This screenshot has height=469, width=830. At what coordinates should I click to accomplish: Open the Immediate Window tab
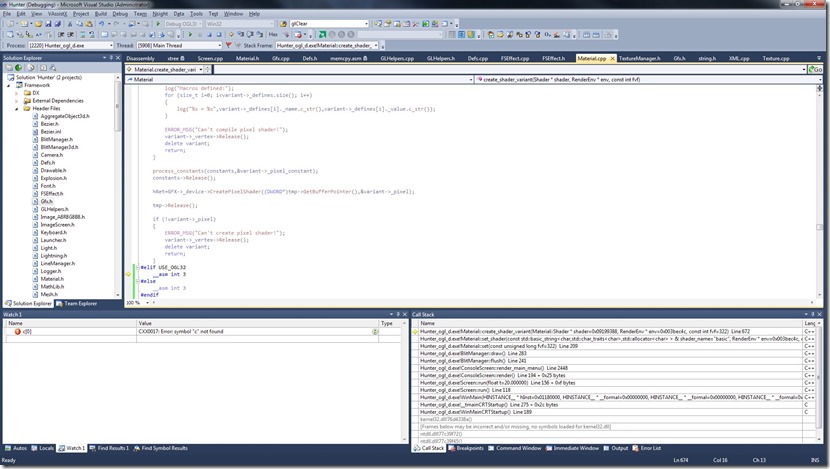[x=572, y=448]
